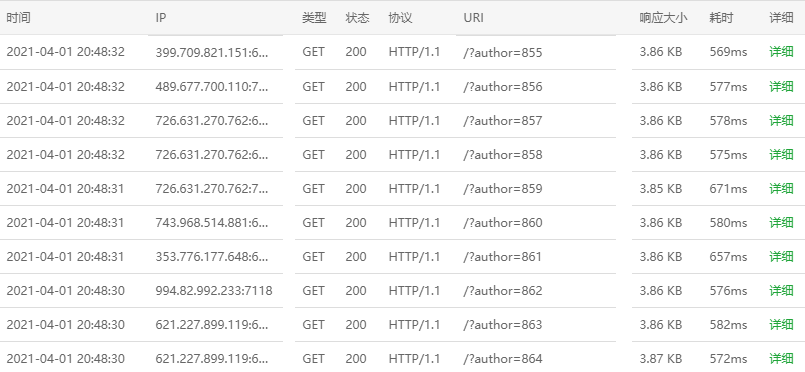805x372 pixels.
Task: Open 详细 link for /?author=855 row
Action: pyautogui.click(x=781, y=52)
